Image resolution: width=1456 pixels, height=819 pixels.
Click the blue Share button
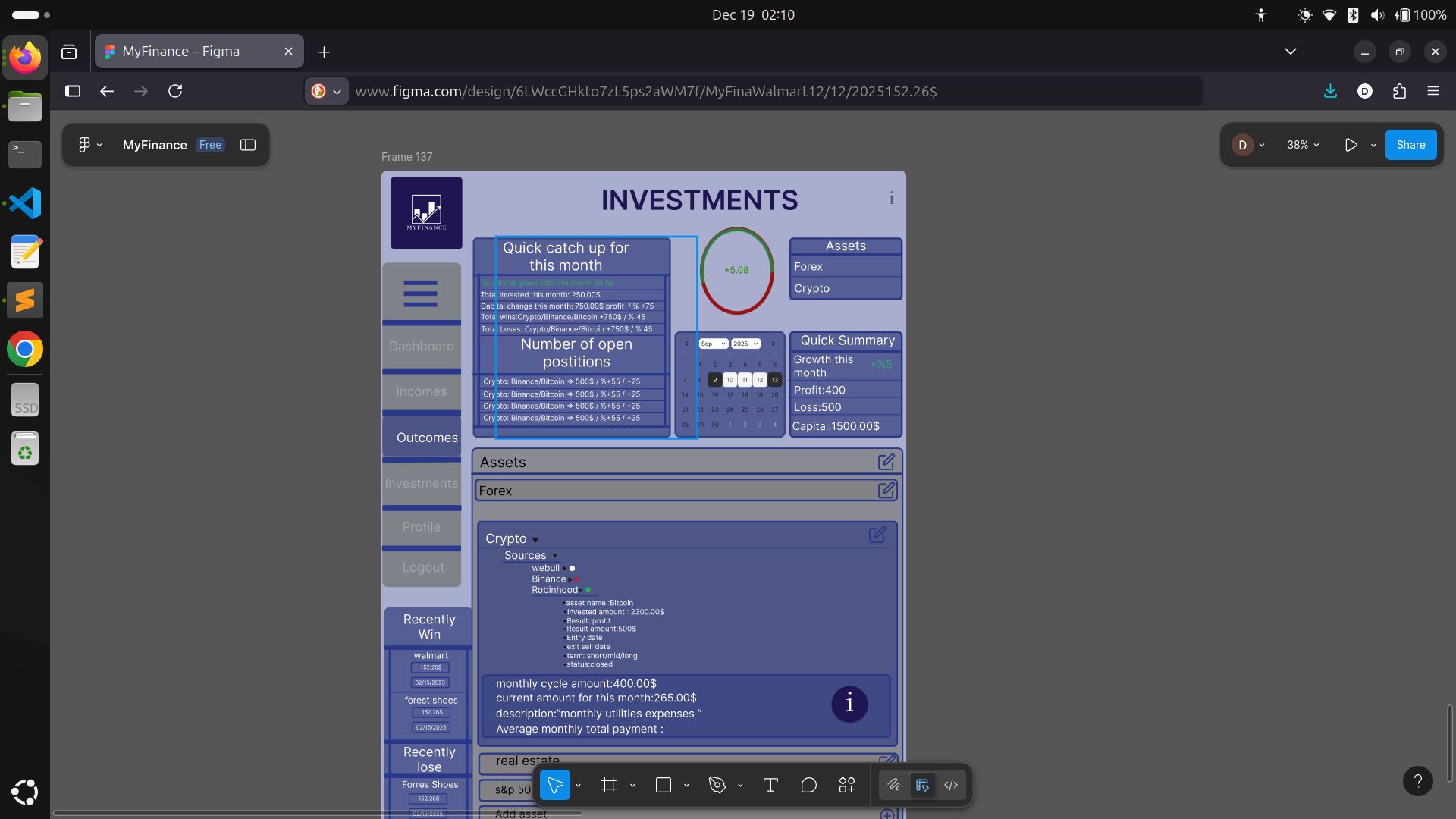coord(1410,145)
